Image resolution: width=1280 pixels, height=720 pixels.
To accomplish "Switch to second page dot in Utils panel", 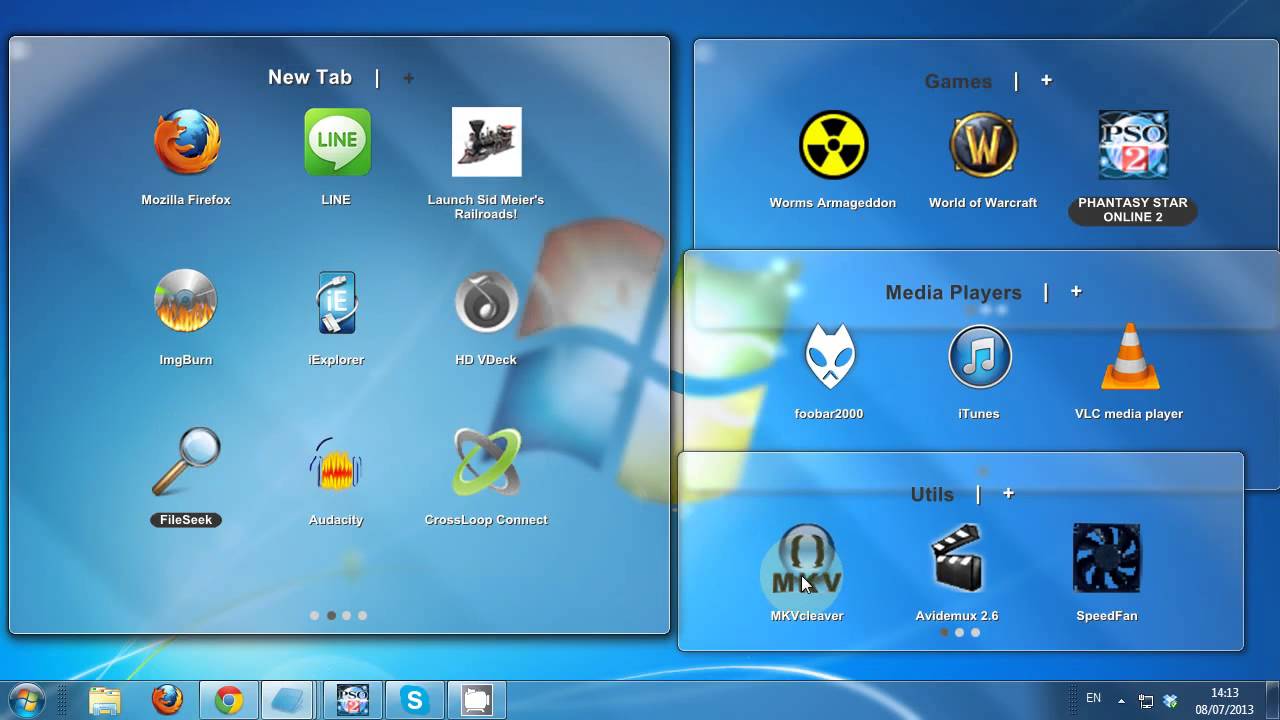I will click(959, 632).
